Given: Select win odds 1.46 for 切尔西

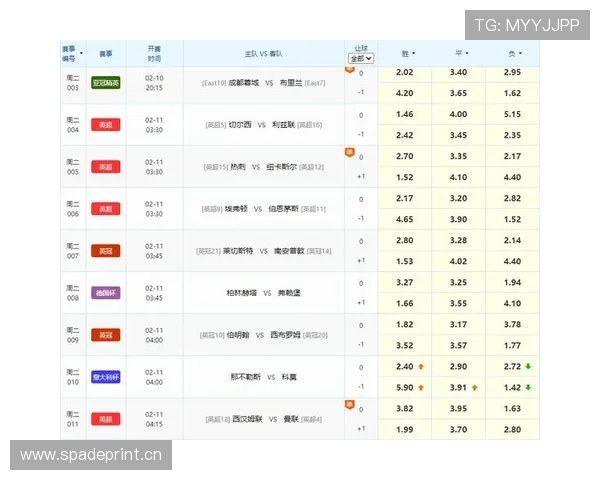Looking at the screenshot, I should 404,114.
